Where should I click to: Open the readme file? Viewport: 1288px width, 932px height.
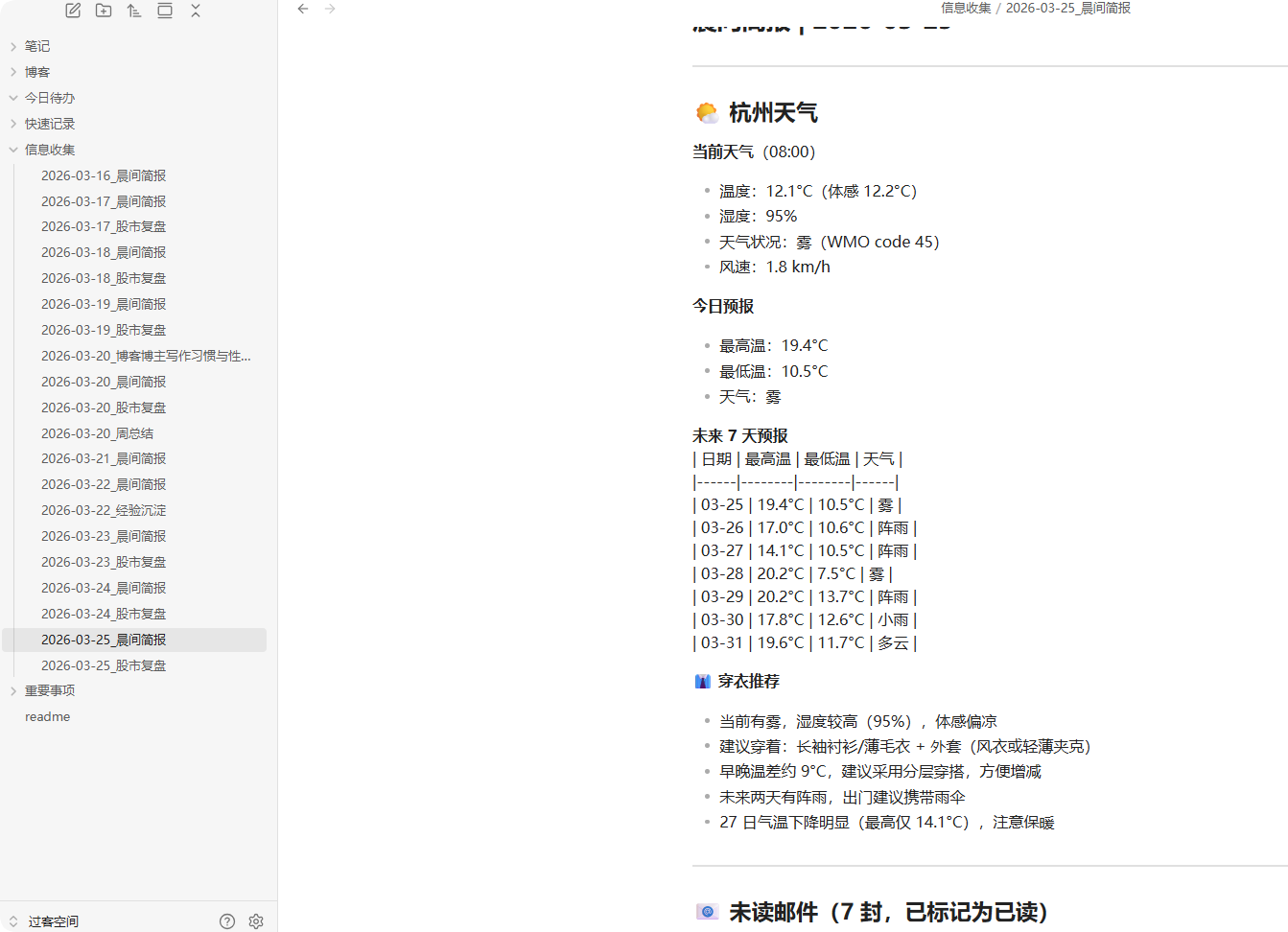click(48, 716)
